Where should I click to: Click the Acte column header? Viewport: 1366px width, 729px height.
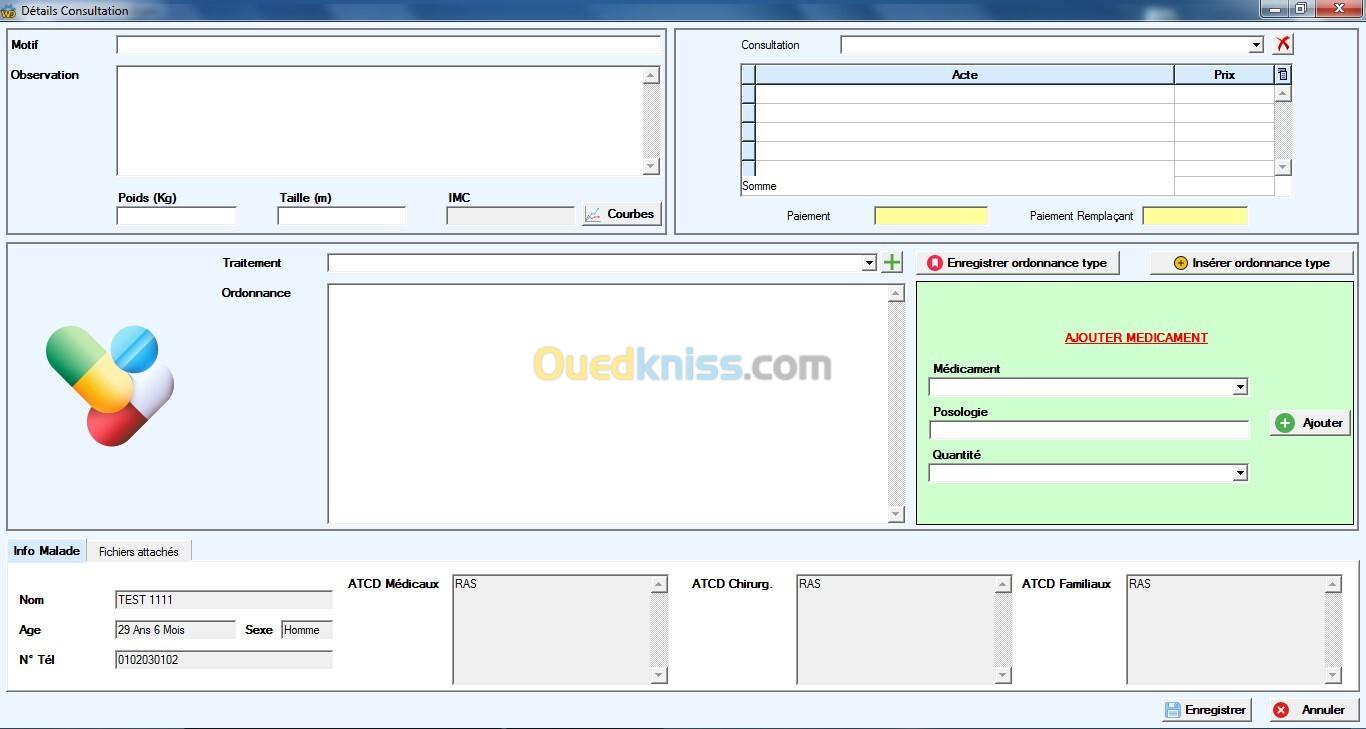click(964, 75)
